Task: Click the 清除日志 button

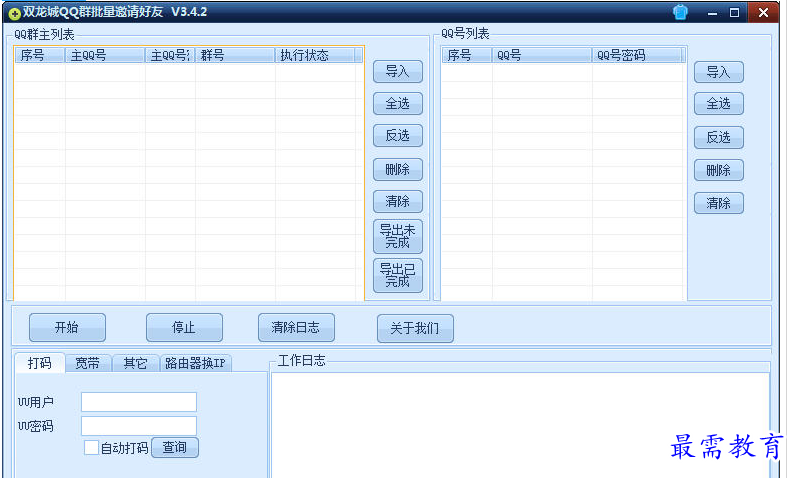Action: point(296,327)
